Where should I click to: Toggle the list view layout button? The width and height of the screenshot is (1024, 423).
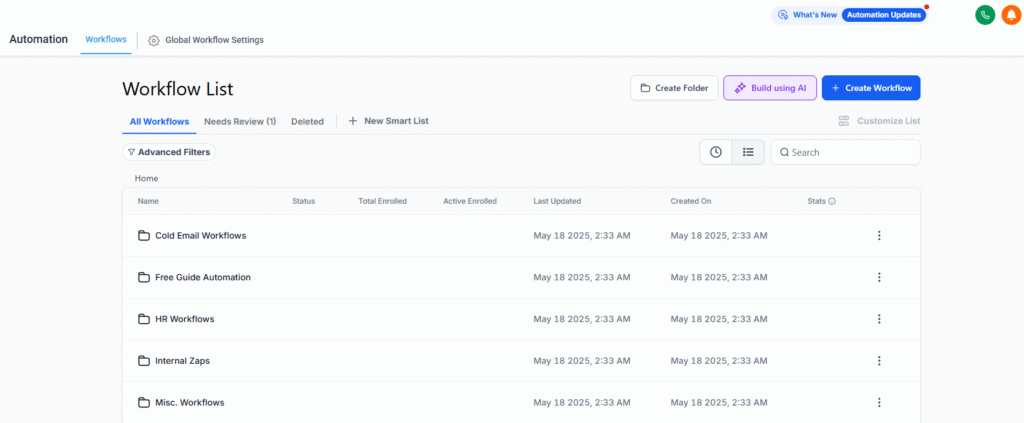click(x=748, y=152)
